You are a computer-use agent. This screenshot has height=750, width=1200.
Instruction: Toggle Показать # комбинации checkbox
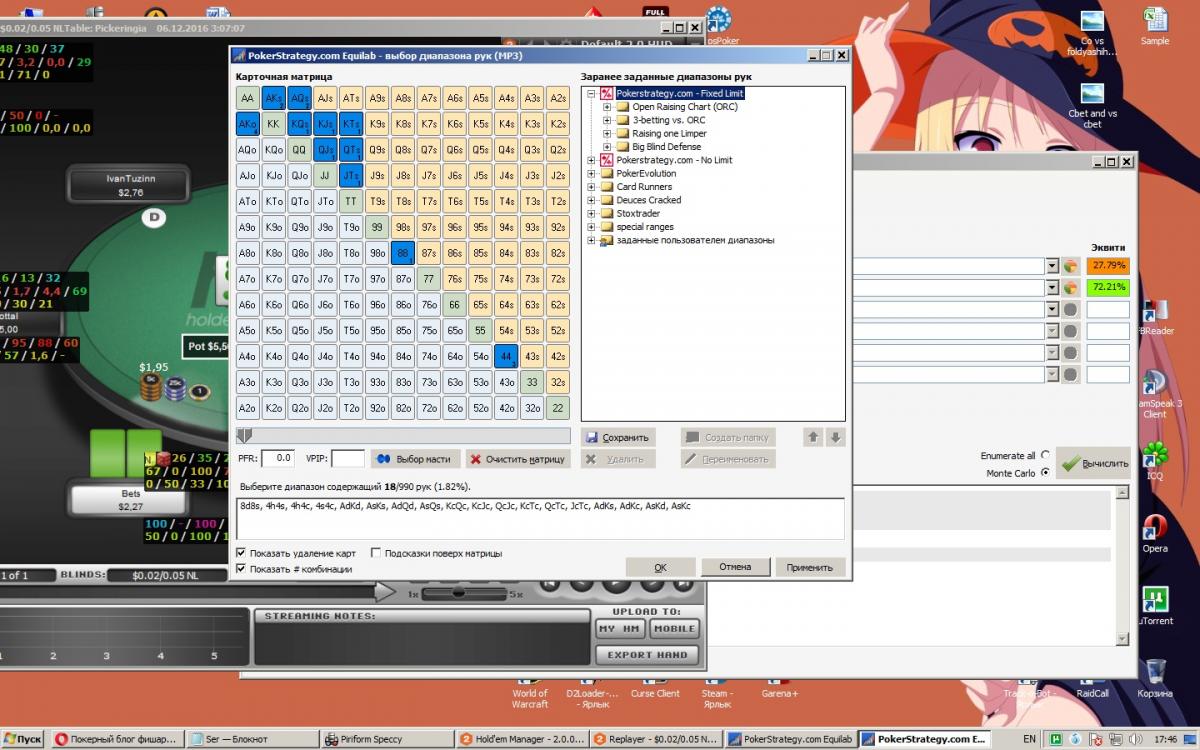[x=241, y=569]
